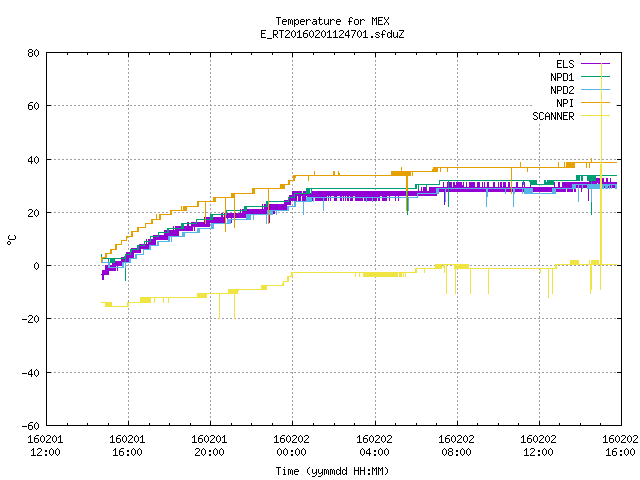Select the filename E_RT20160201124701.sfduZ subtitle
Viewport: 640px width, 480px height.
(x=332, y=34)
